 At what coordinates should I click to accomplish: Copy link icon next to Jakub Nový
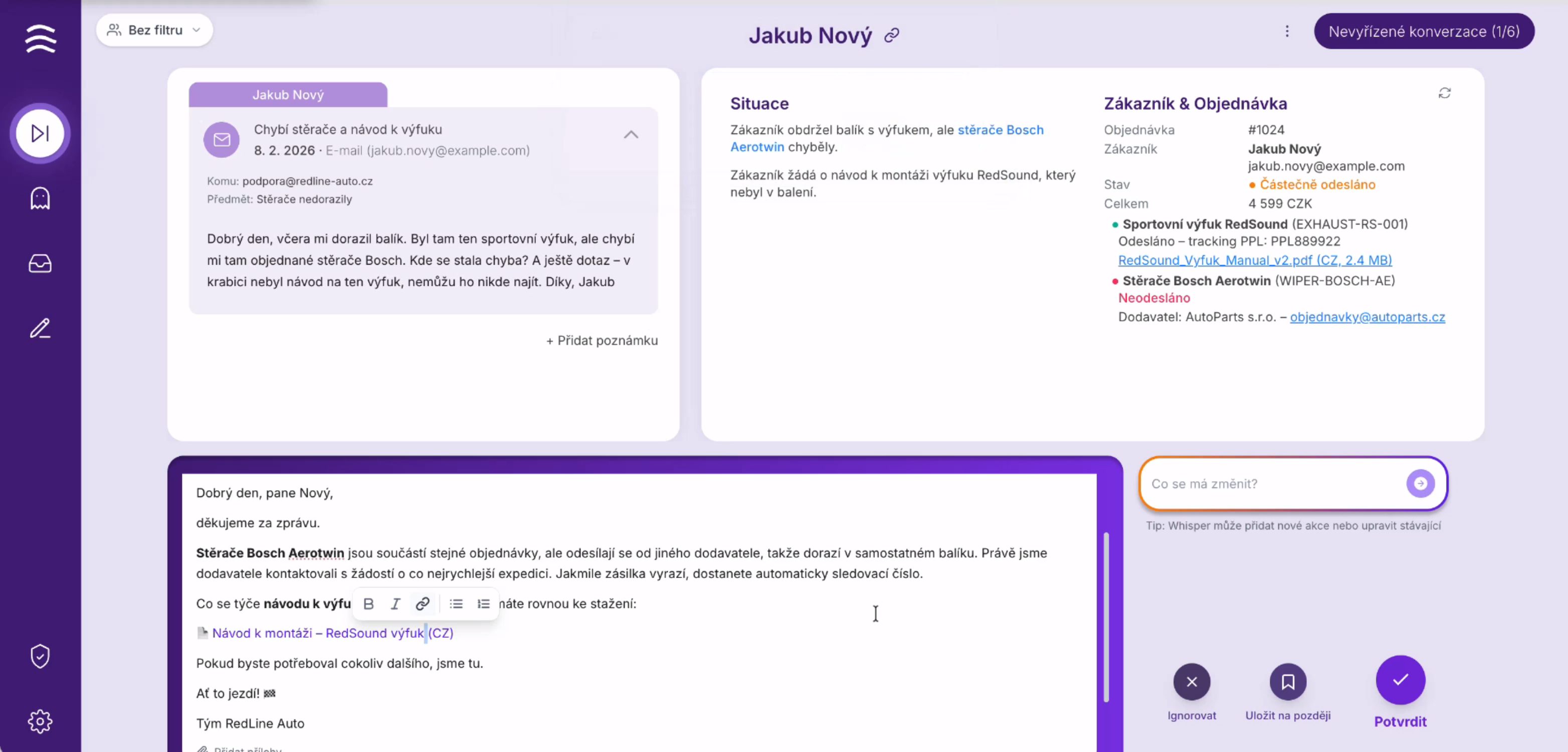(892, 36)
